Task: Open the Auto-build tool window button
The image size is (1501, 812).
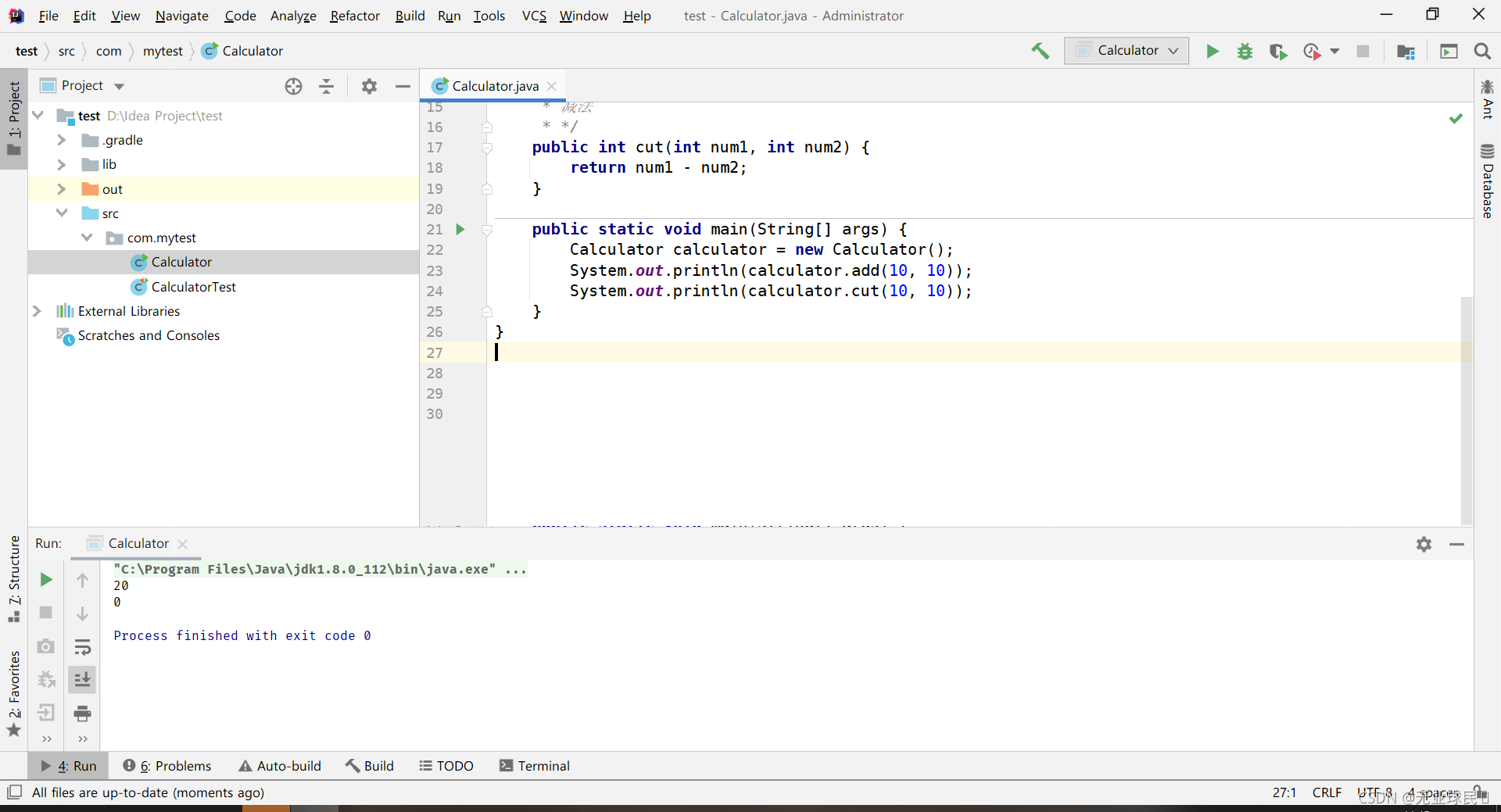Action: point(280,766)
